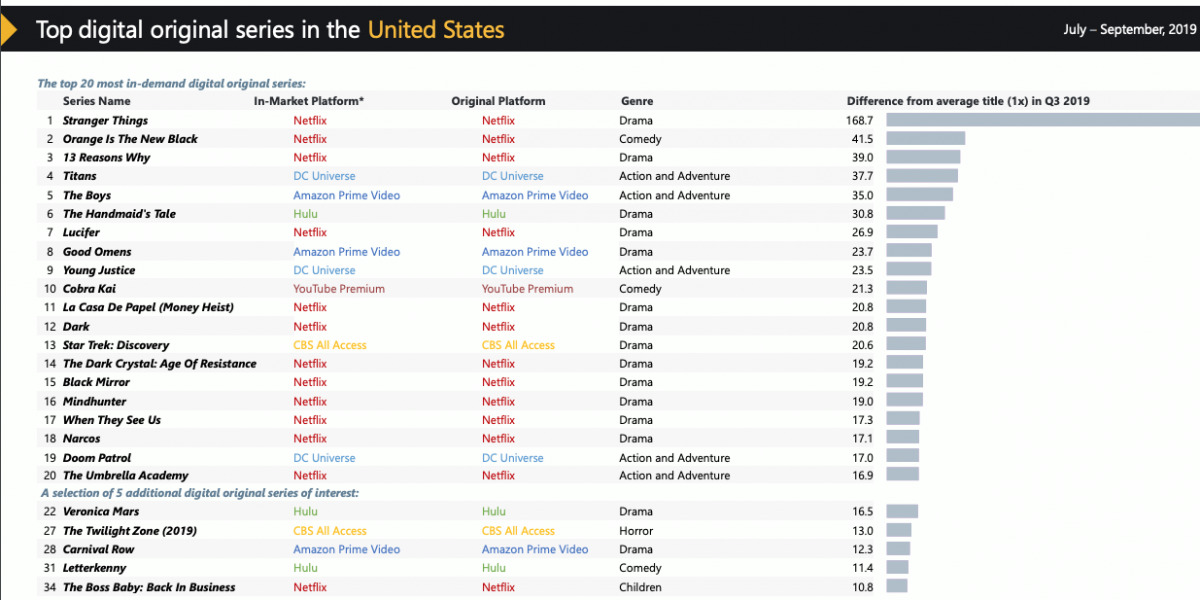Click the Original Platform column header
Image resolution: width=1200 pixels, height=600 pixels.
498,101
